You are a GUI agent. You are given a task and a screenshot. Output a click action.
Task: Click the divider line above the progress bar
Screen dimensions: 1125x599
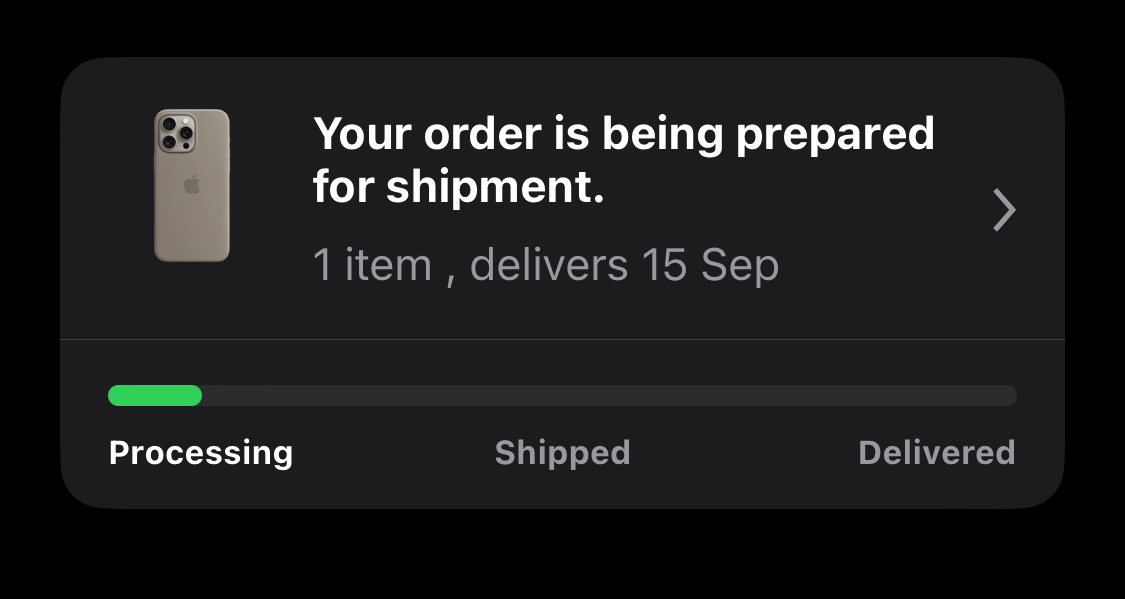pyautogui.click(x=562, y=339)
